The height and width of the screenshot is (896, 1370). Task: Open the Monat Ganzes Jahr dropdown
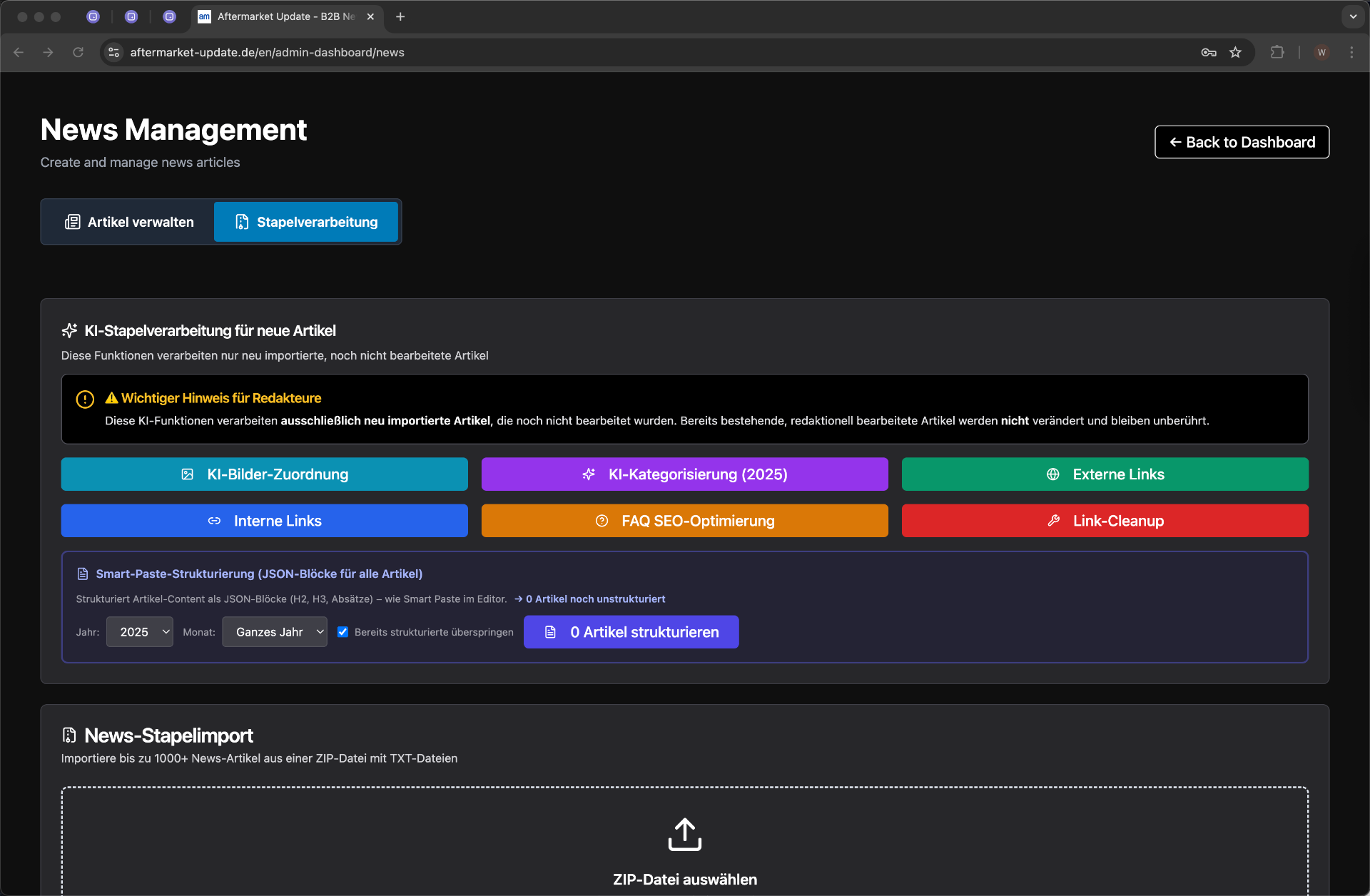275,632
